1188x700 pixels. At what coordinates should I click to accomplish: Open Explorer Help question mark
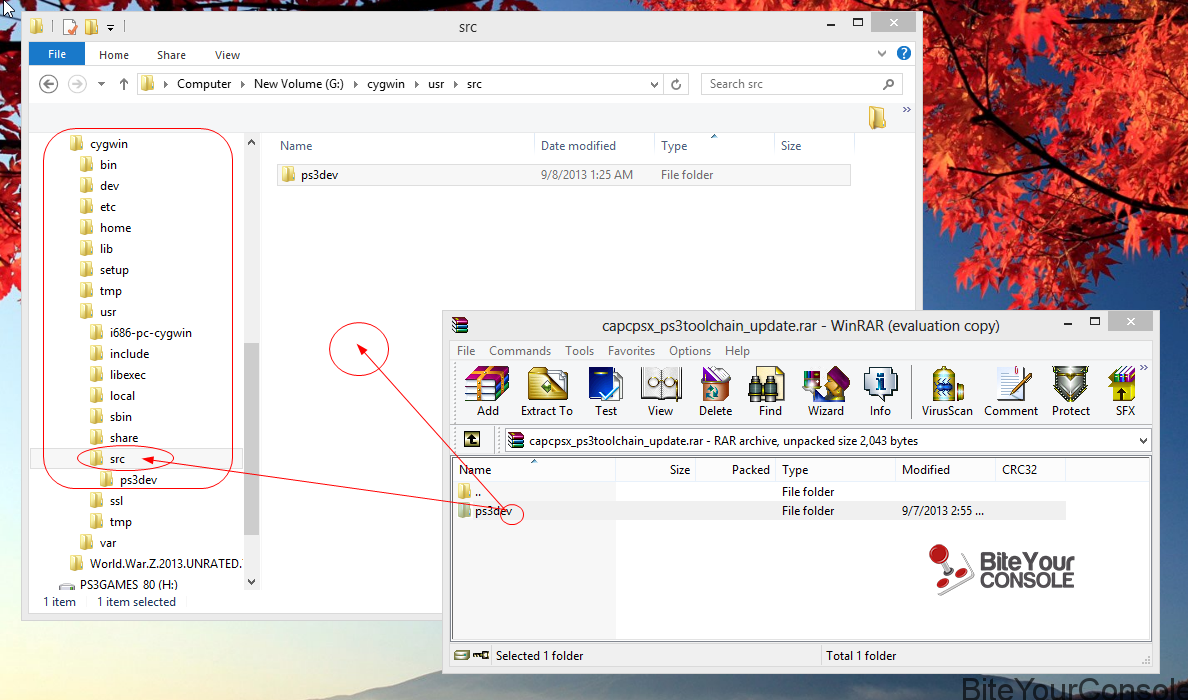click(x=904, y=53)
